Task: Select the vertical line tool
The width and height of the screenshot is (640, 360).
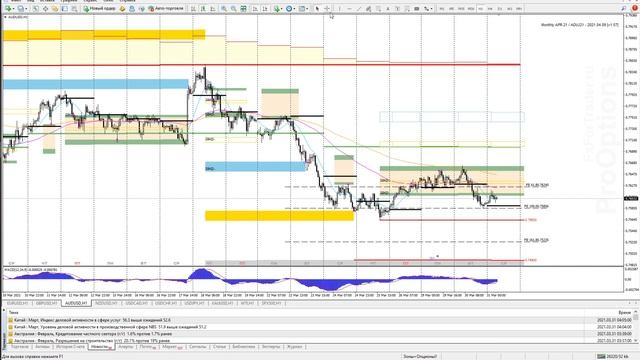Action: [339, 8]
